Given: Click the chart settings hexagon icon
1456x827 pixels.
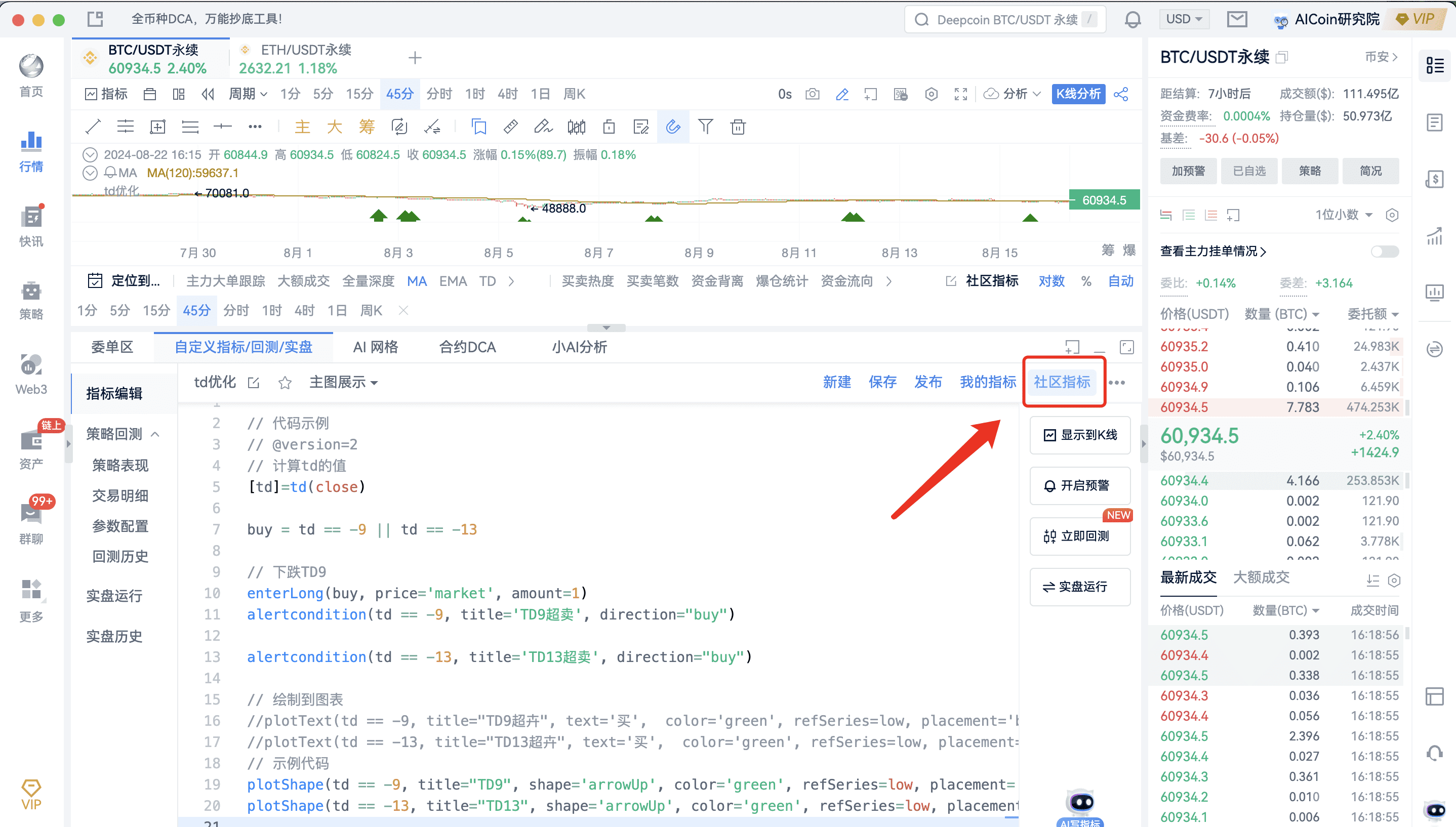Looking at the screenshot, I should [931, 94].
